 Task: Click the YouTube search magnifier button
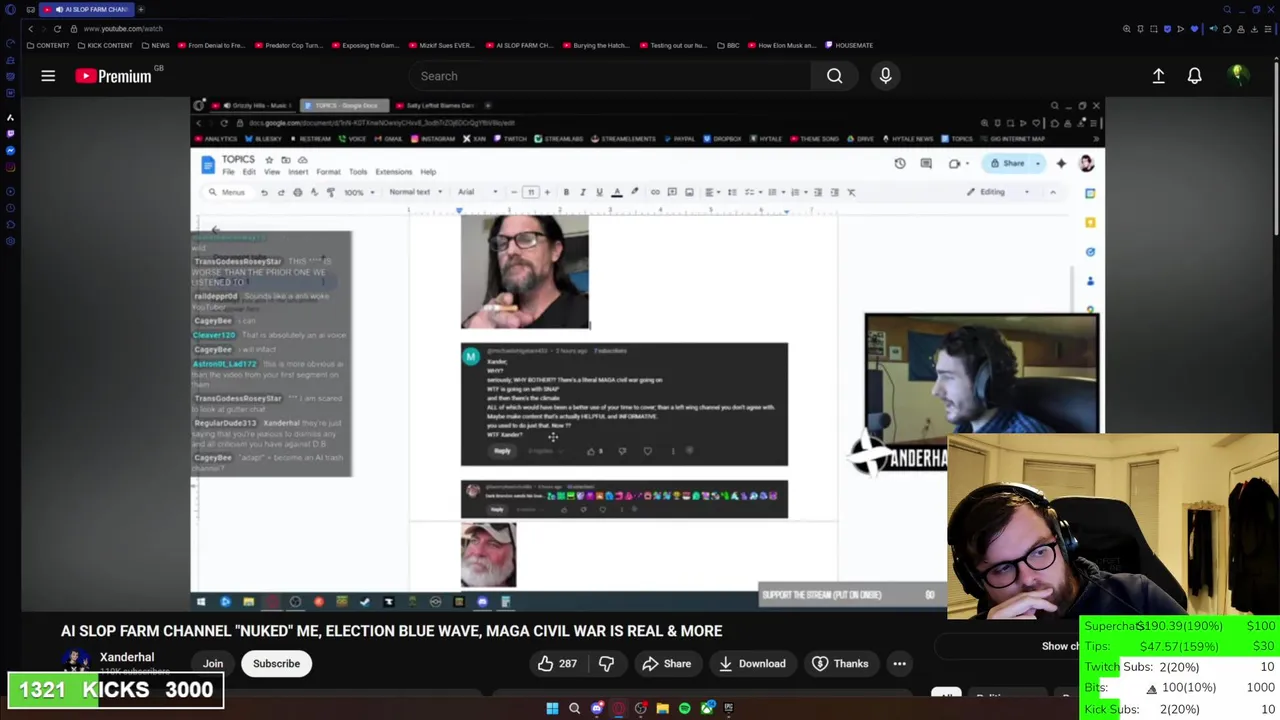[834, 76]
